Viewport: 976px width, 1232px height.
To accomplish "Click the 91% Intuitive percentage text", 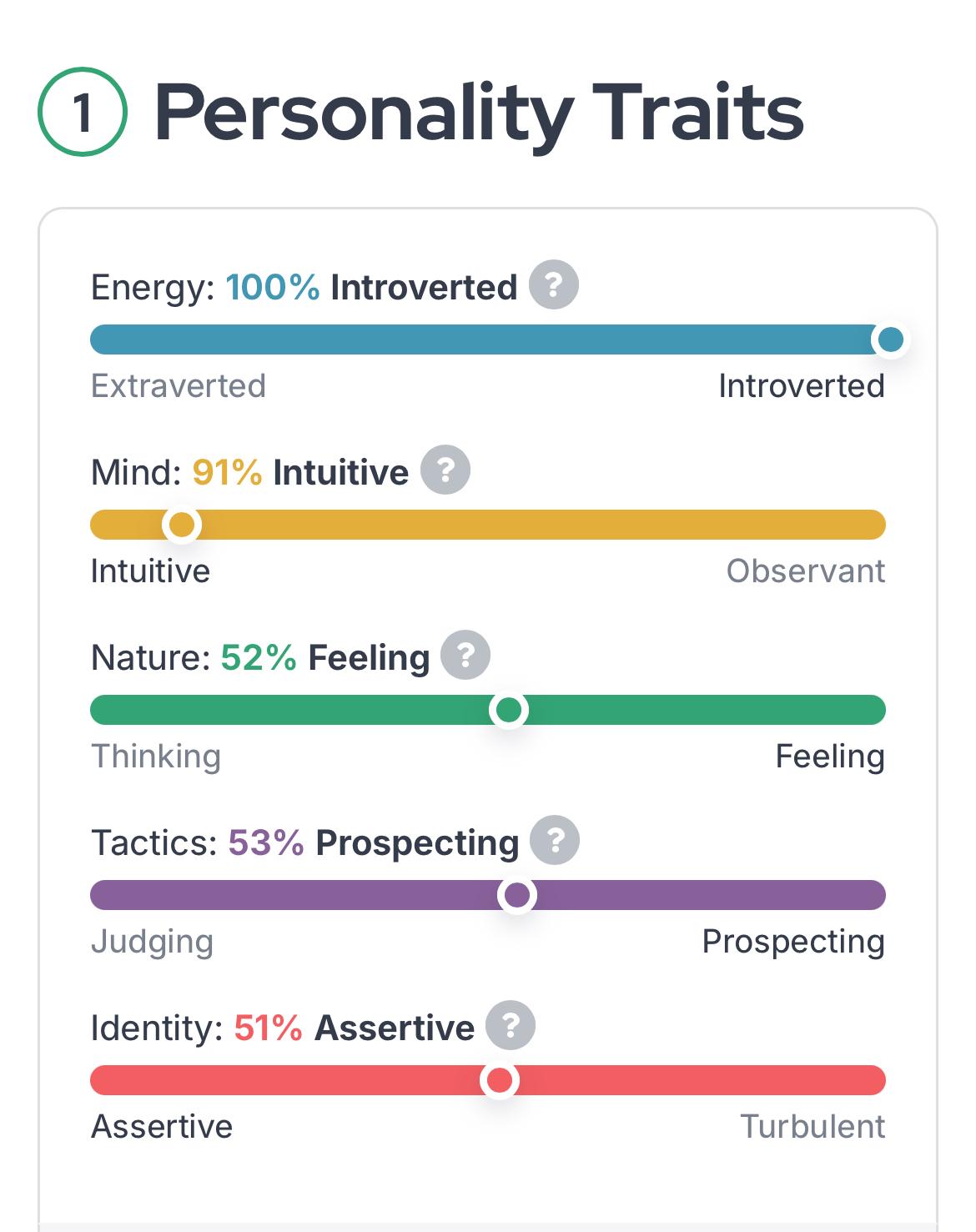I will (227, 472).
